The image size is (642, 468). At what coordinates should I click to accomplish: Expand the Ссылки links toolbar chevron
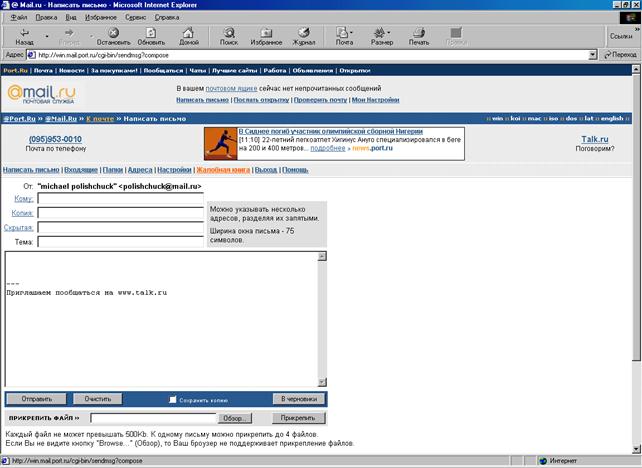(637, 29)
